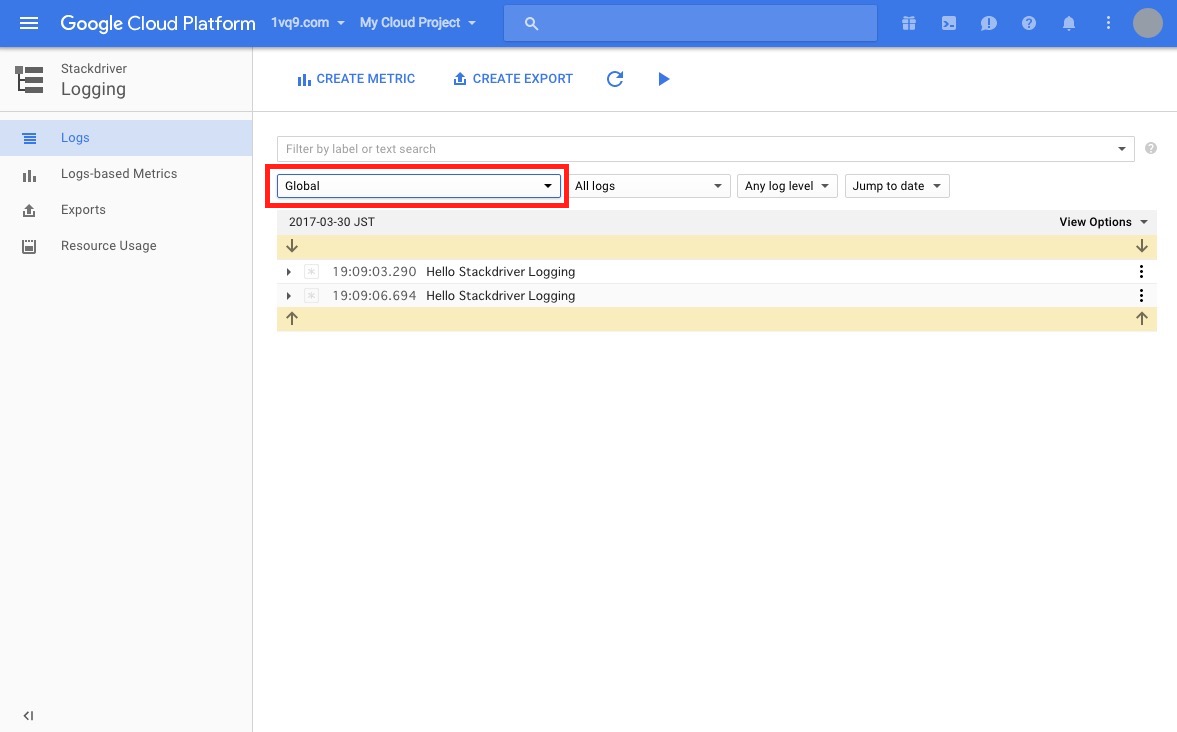Open the notifications bell
Screen dimensions: 1177x732
[1069, 23]
